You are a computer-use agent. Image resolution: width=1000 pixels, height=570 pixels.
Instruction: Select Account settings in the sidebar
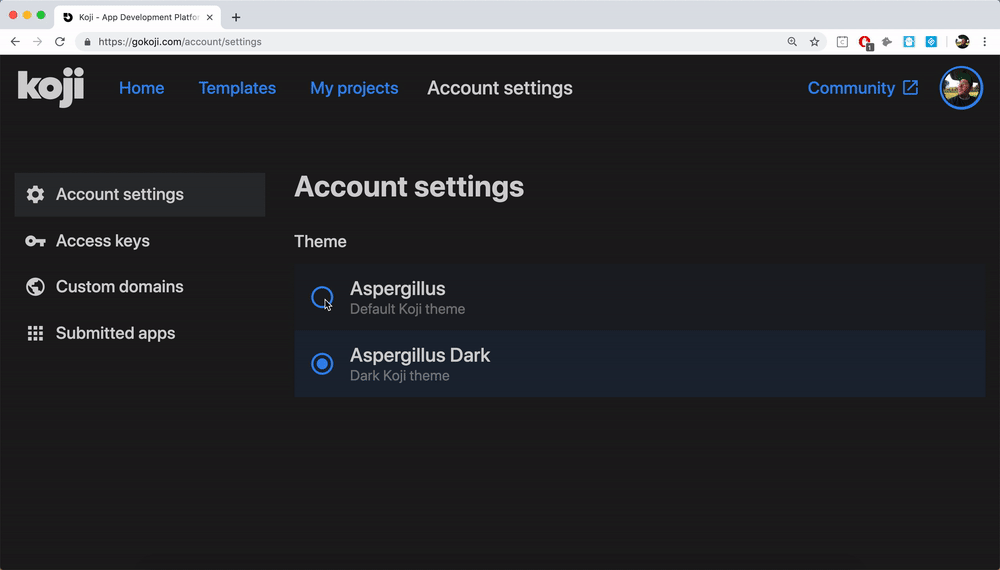140,194
